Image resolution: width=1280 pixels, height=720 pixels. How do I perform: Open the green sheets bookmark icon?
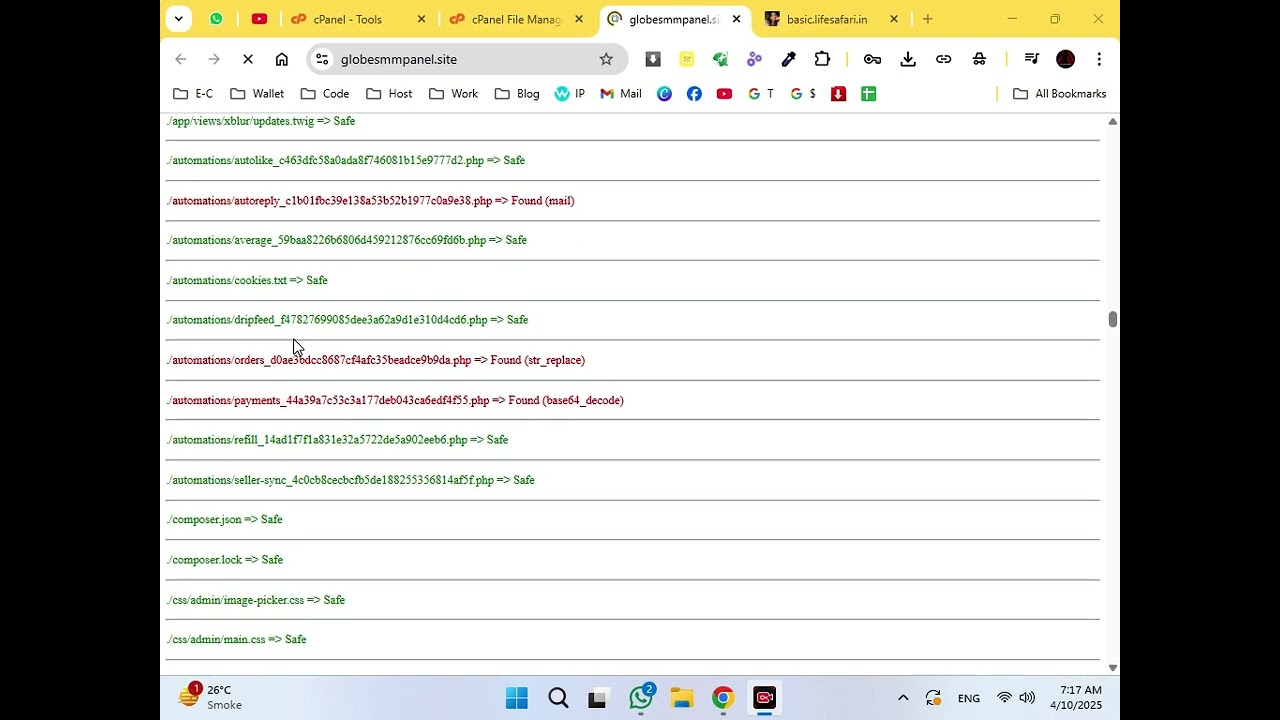[868, 94]
